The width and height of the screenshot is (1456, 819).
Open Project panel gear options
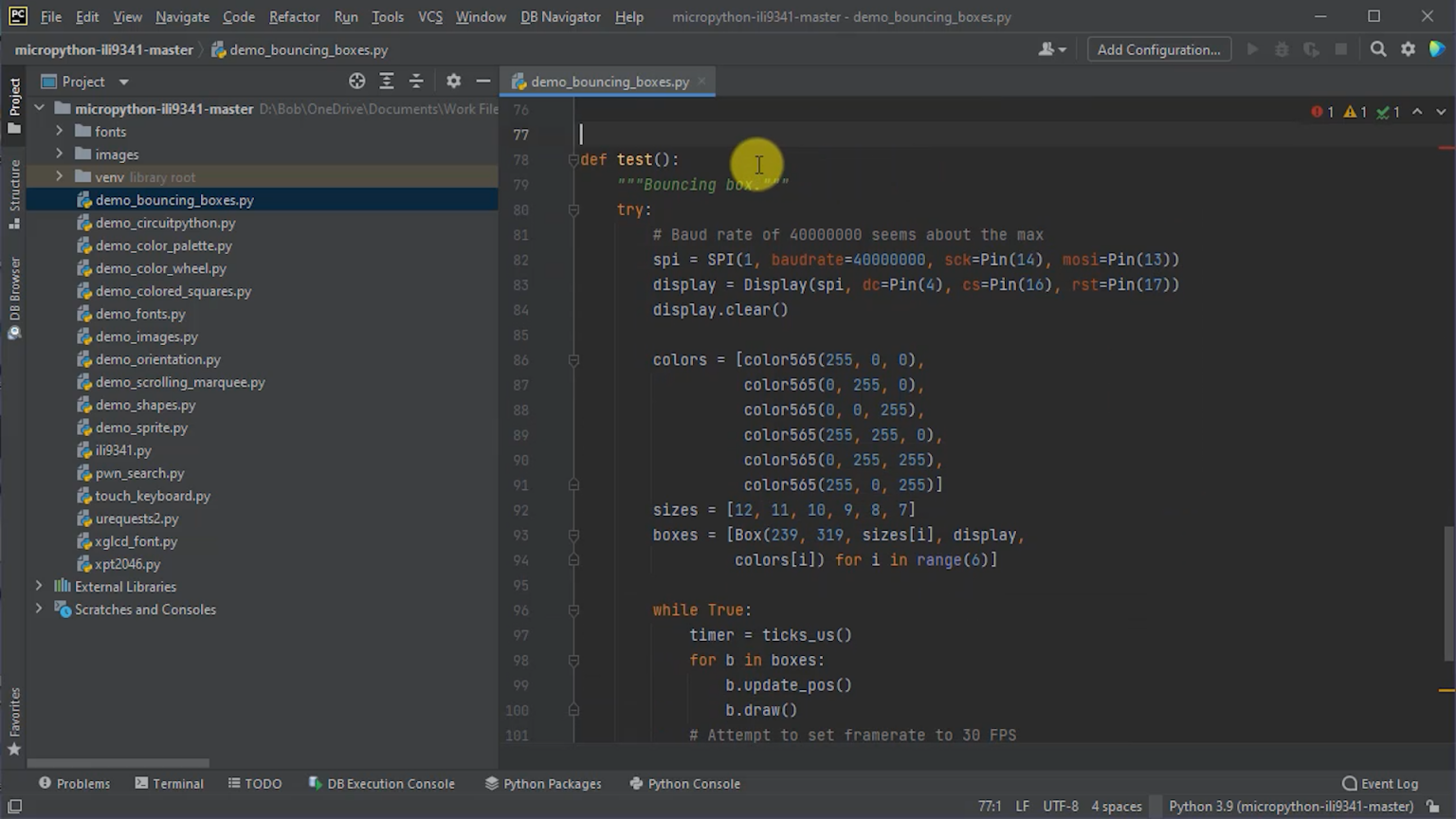click(453, 82)
